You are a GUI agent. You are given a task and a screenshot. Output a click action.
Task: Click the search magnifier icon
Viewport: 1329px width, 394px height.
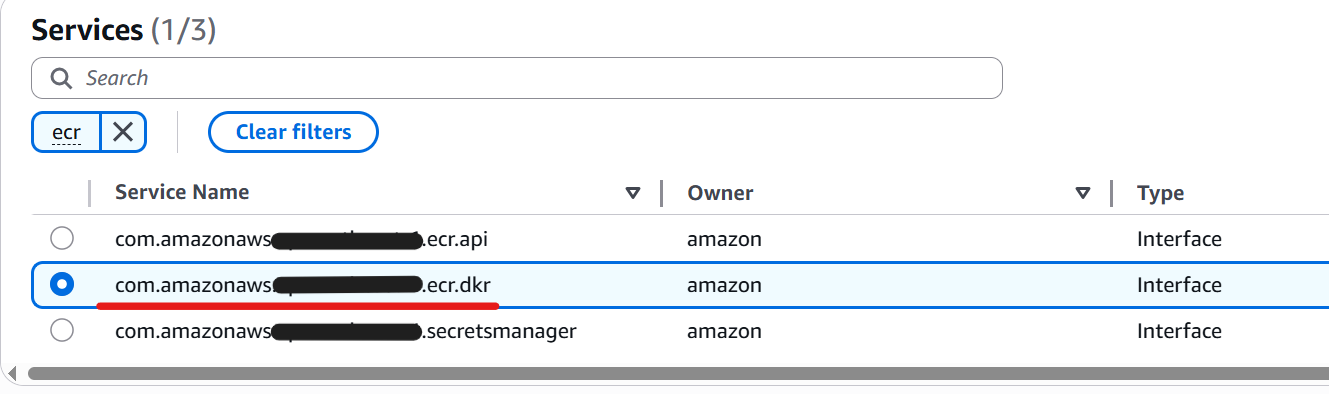tap(61, 78)
